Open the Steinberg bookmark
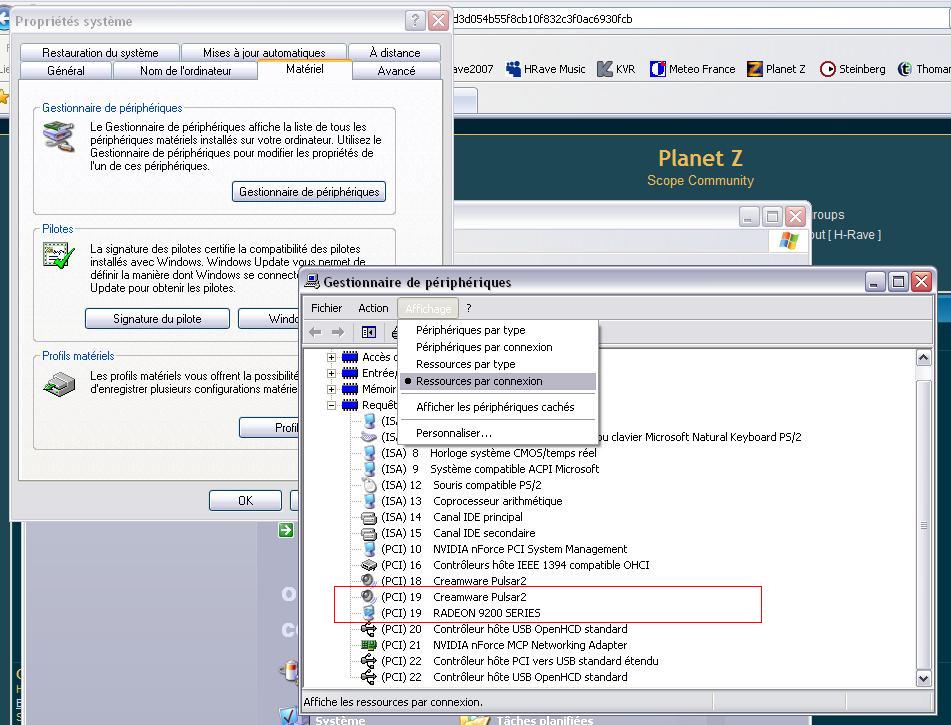The height and width of the screenshot is (725, 951). coord(852,69)
